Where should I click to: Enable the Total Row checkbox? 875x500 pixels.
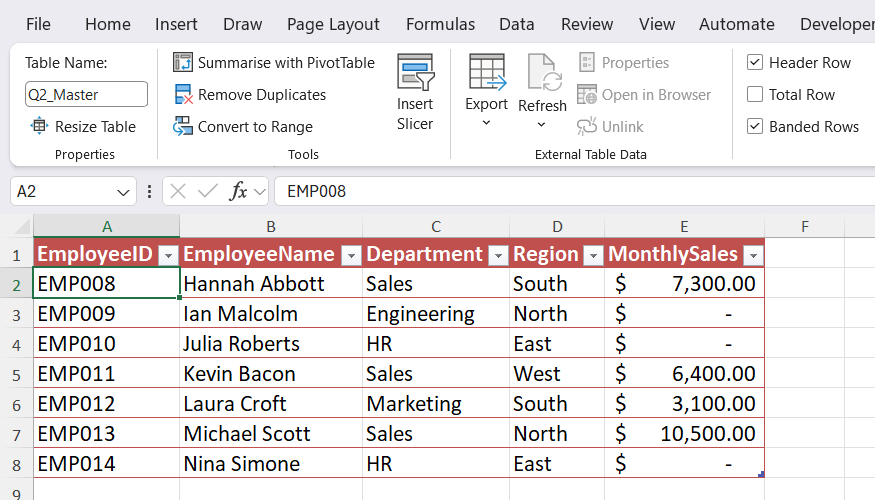coord(754,94)
